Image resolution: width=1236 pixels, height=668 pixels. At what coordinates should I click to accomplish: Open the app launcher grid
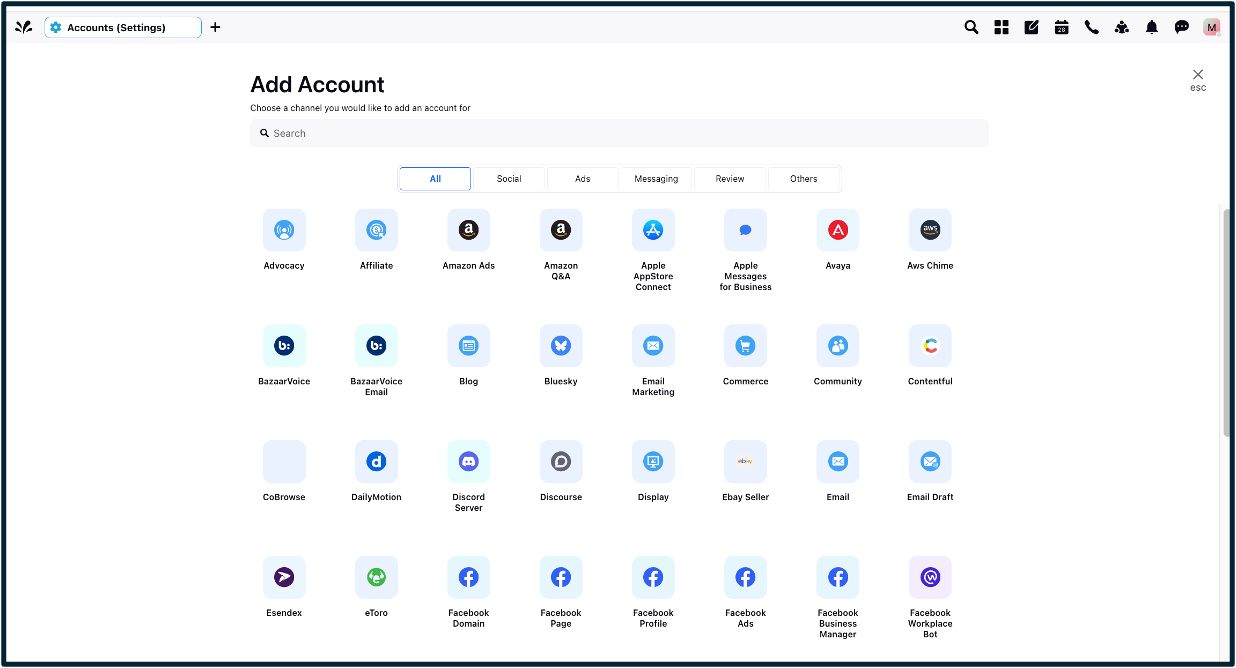(1001, 27)
